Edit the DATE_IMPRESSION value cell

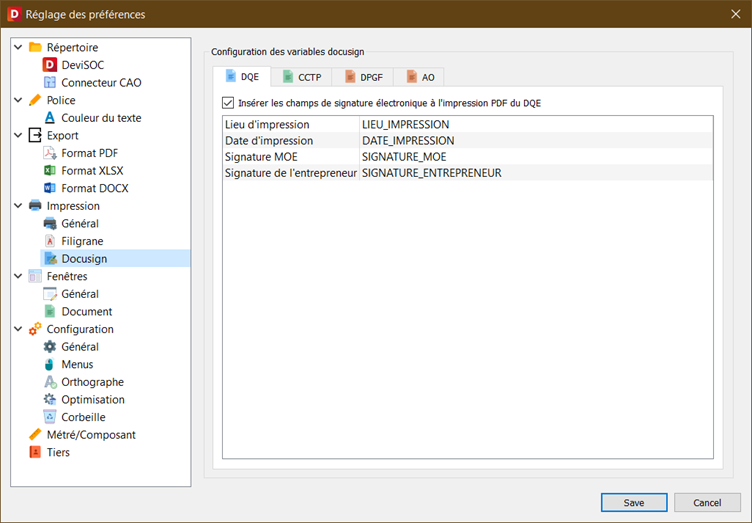(x=536, y=140)
